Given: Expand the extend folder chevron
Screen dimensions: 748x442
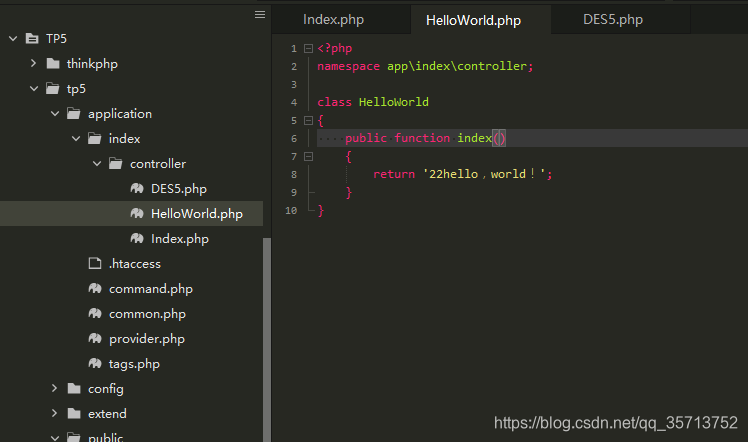Looking at the screenshot, I should tap(54, 413).
